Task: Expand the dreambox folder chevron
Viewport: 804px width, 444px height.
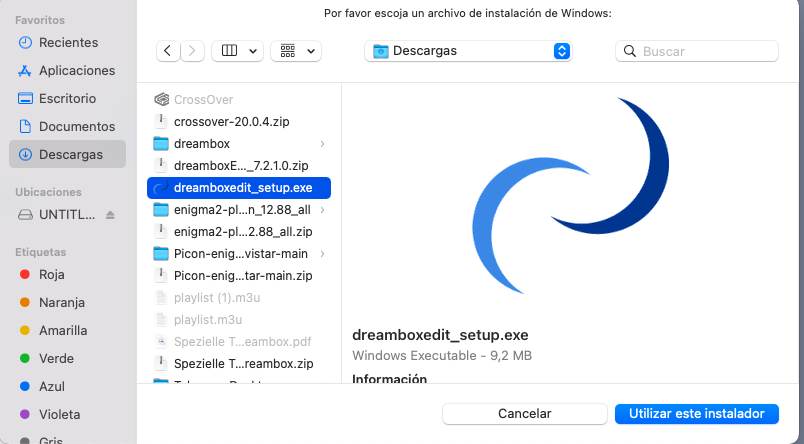Action: click(321, 143)
